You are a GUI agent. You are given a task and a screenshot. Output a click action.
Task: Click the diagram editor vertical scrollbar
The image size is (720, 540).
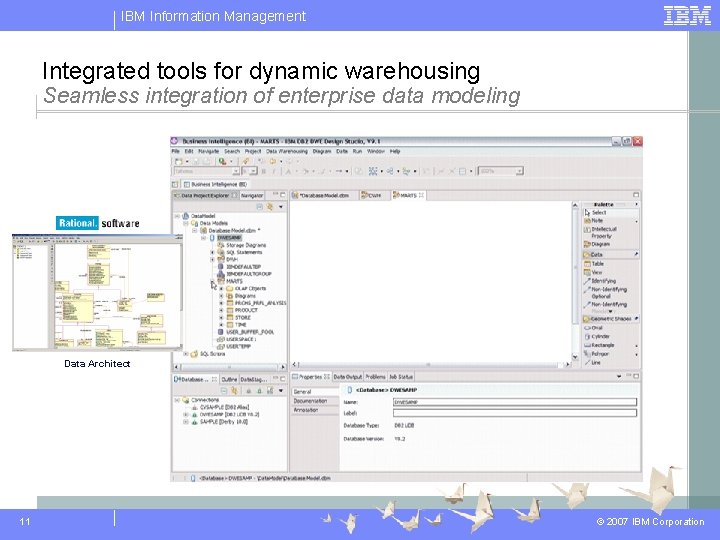[x=574, y=281]
